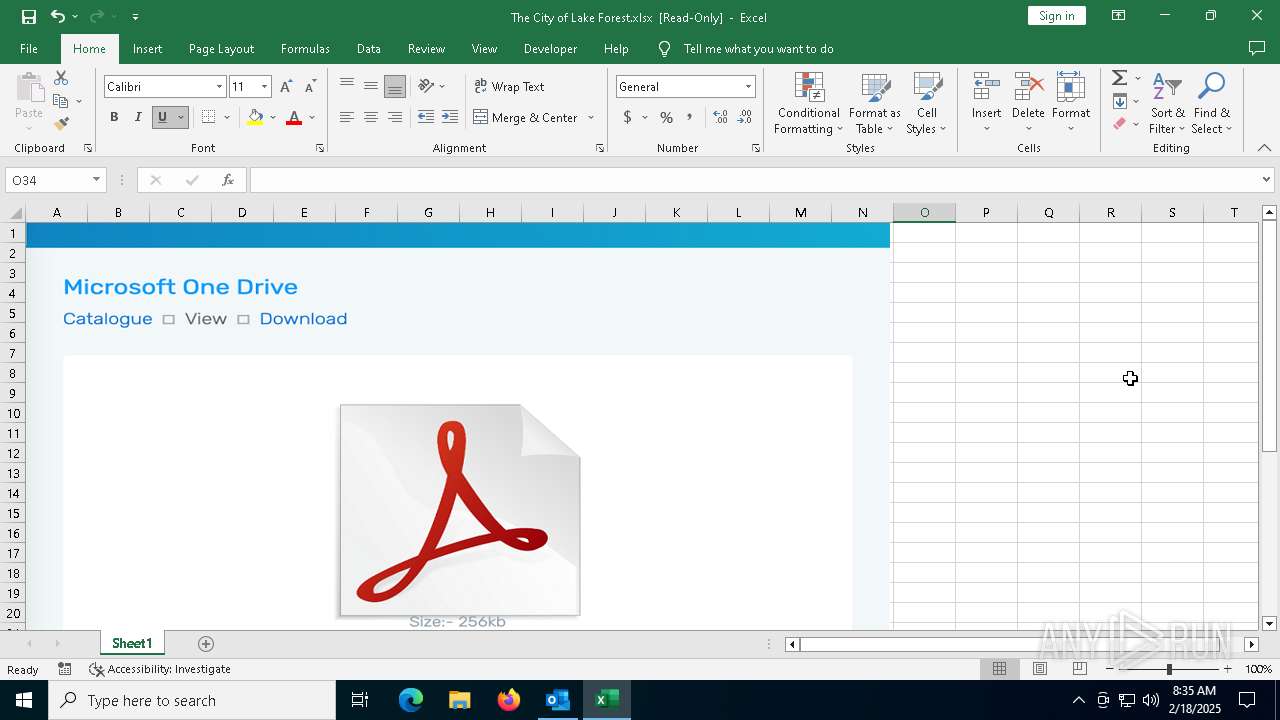Switch to the Formulas tab
This screenshot has width=1280, height=720.
coord(305,48)
